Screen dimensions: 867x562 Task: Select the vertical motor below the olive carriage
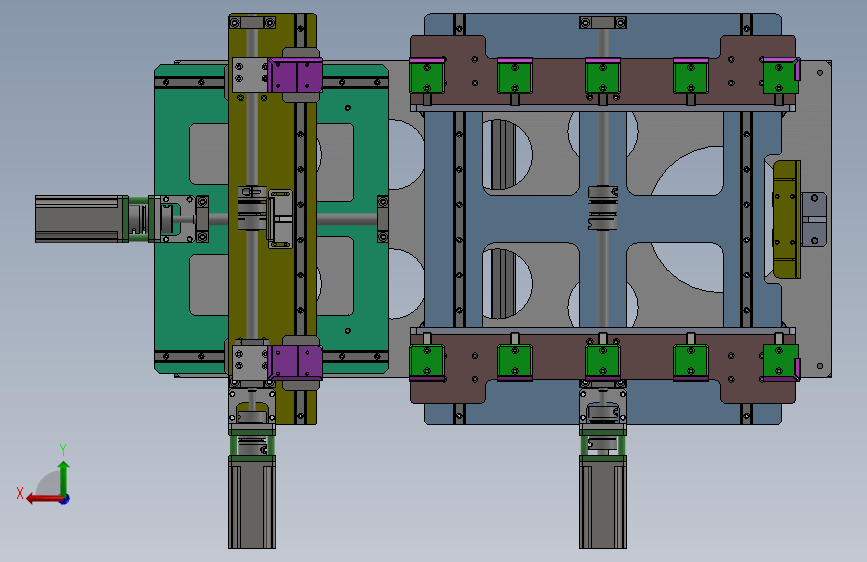tap(252, 501)
